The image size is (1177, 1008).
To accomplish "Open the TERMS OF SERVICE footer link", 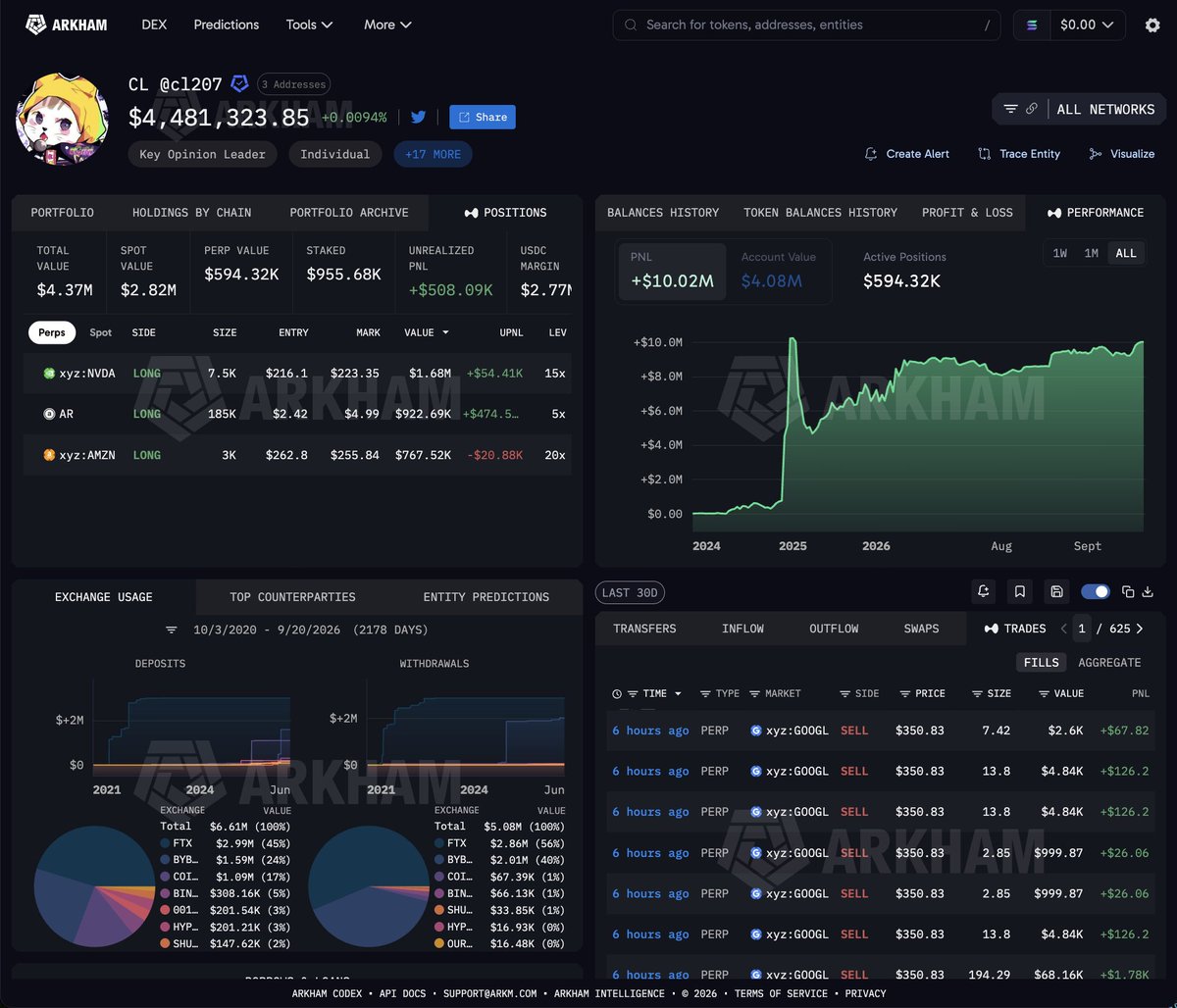I will [x=783, y=993].
